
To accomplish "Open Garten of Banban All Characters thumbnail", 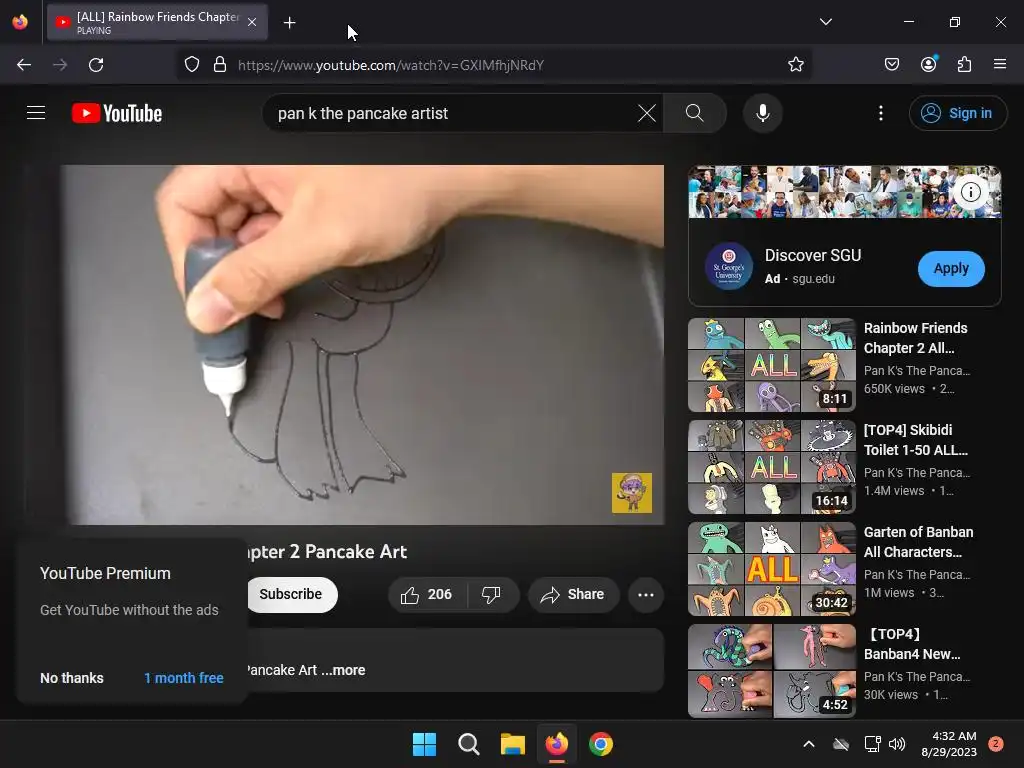I will point(771,568).
